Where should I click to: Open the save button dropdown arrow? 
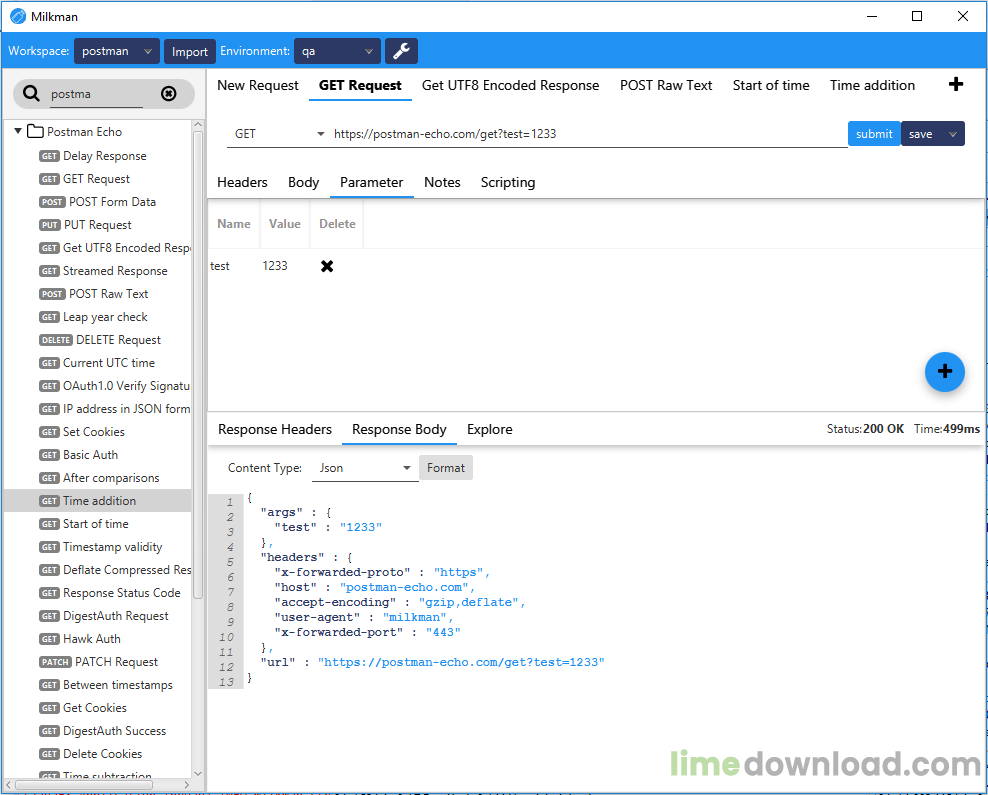pyautogui.click(x=952, y=134)
